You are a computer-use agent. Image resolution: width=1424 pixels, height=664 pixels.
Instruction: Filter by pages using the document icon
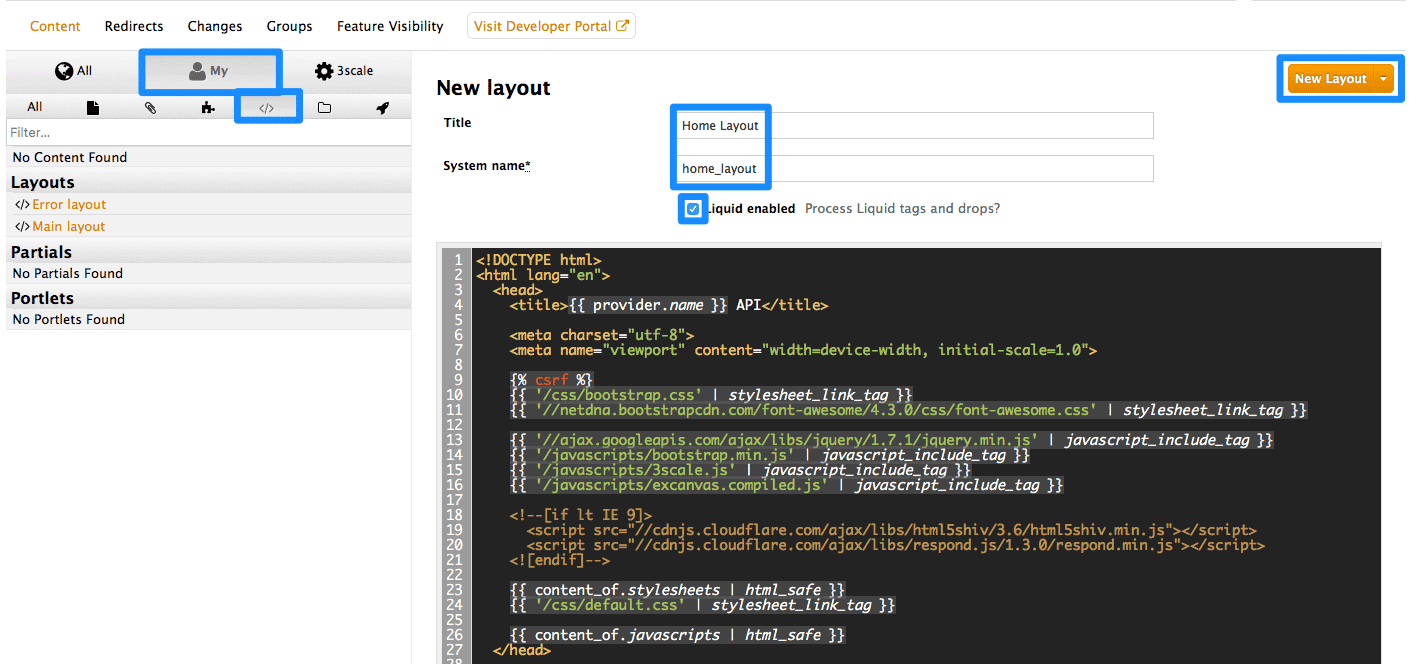click(x=93, y=108)
